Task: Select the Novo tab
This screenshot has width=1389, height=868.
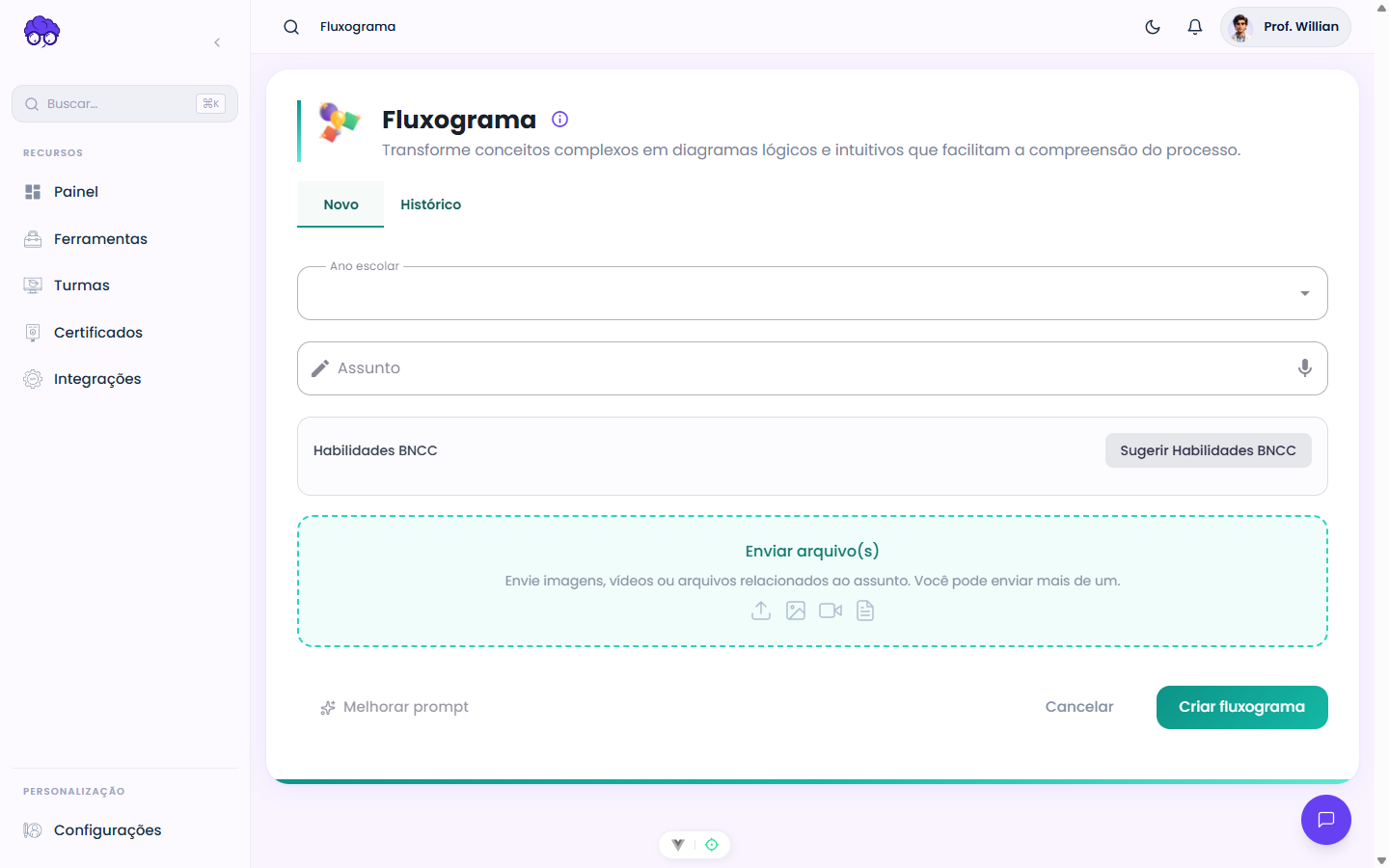Action: (x=340, y=204)
